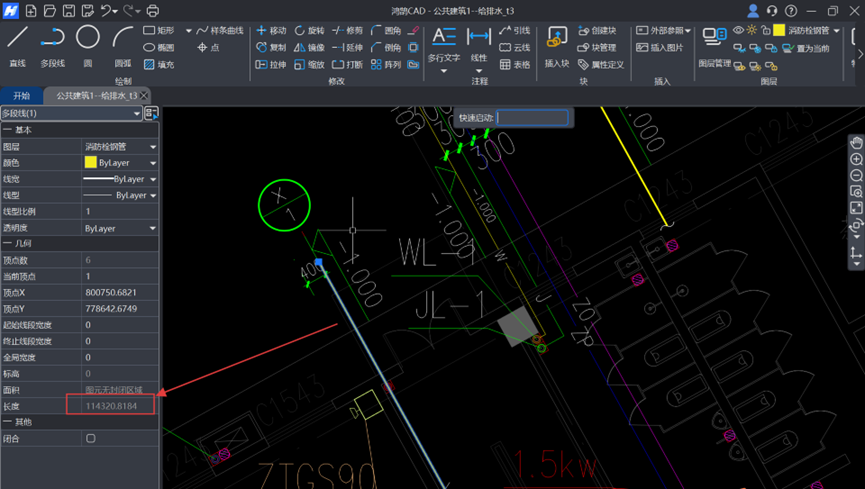This screenshot has width=865, height=489.
Task: Click the yellow 颜色 ByLayer color swatch
Action: 91,163
